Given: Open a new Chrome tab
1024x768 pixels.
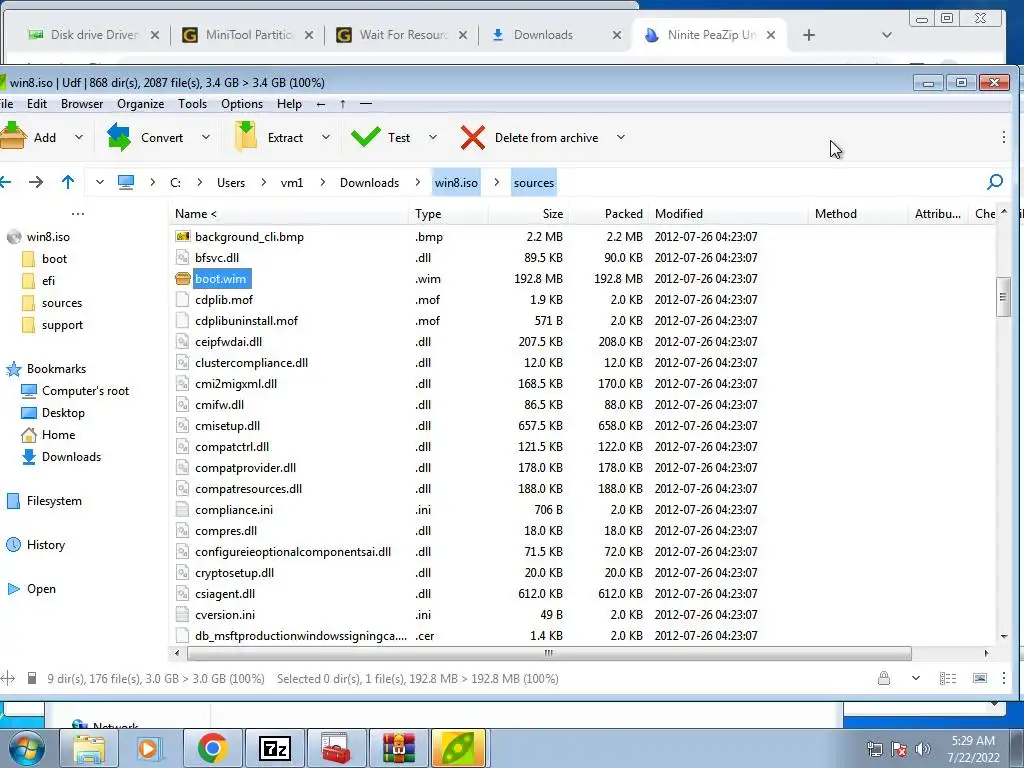Looking at the screenshot, I should [808, 35].
